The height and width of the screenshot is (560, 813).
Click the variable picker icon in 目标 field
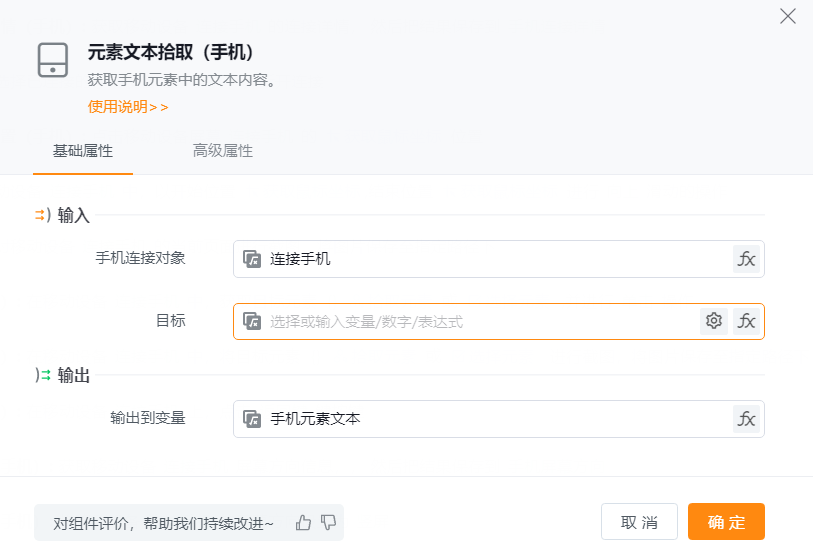252,321
